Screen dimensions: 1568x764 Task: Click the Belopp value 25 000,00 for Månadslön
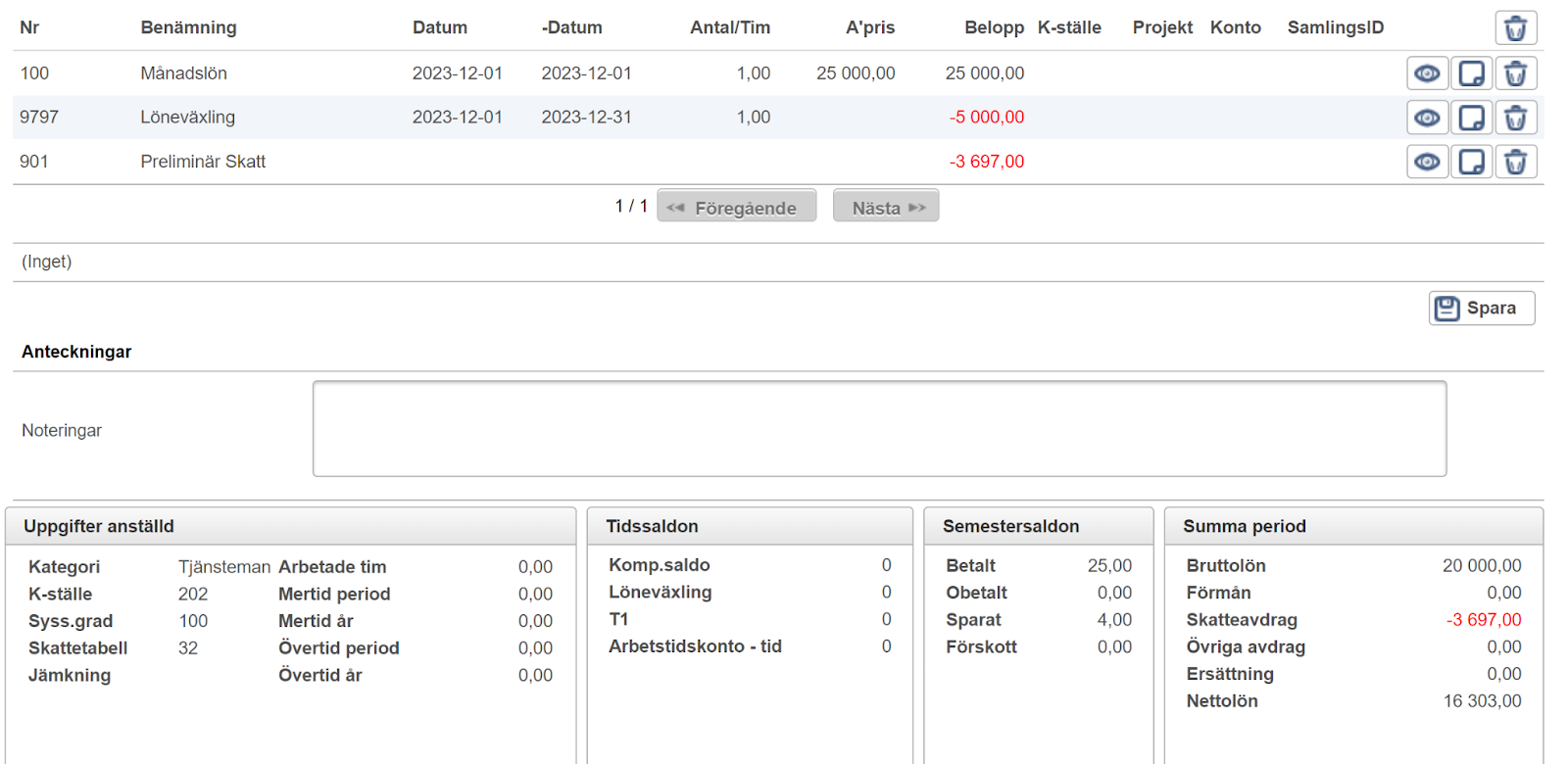pos(985,73)
